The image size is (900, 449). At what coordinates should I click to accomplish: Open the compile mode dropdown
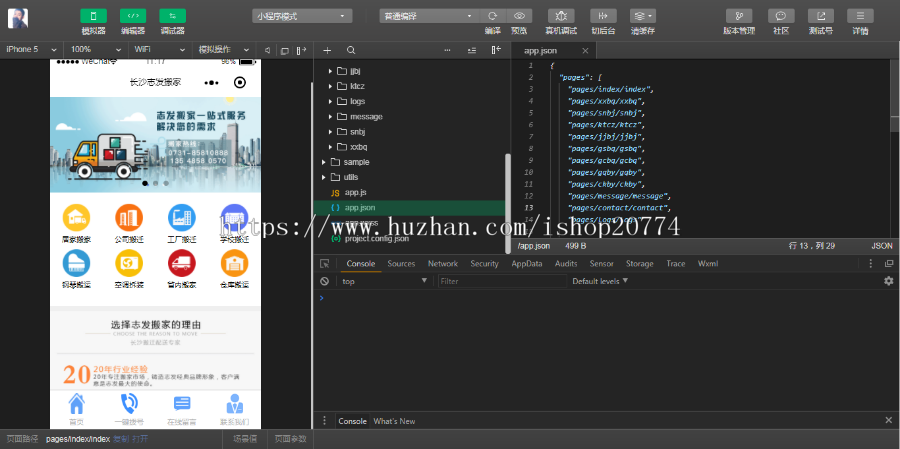click(x=429, y=16)
